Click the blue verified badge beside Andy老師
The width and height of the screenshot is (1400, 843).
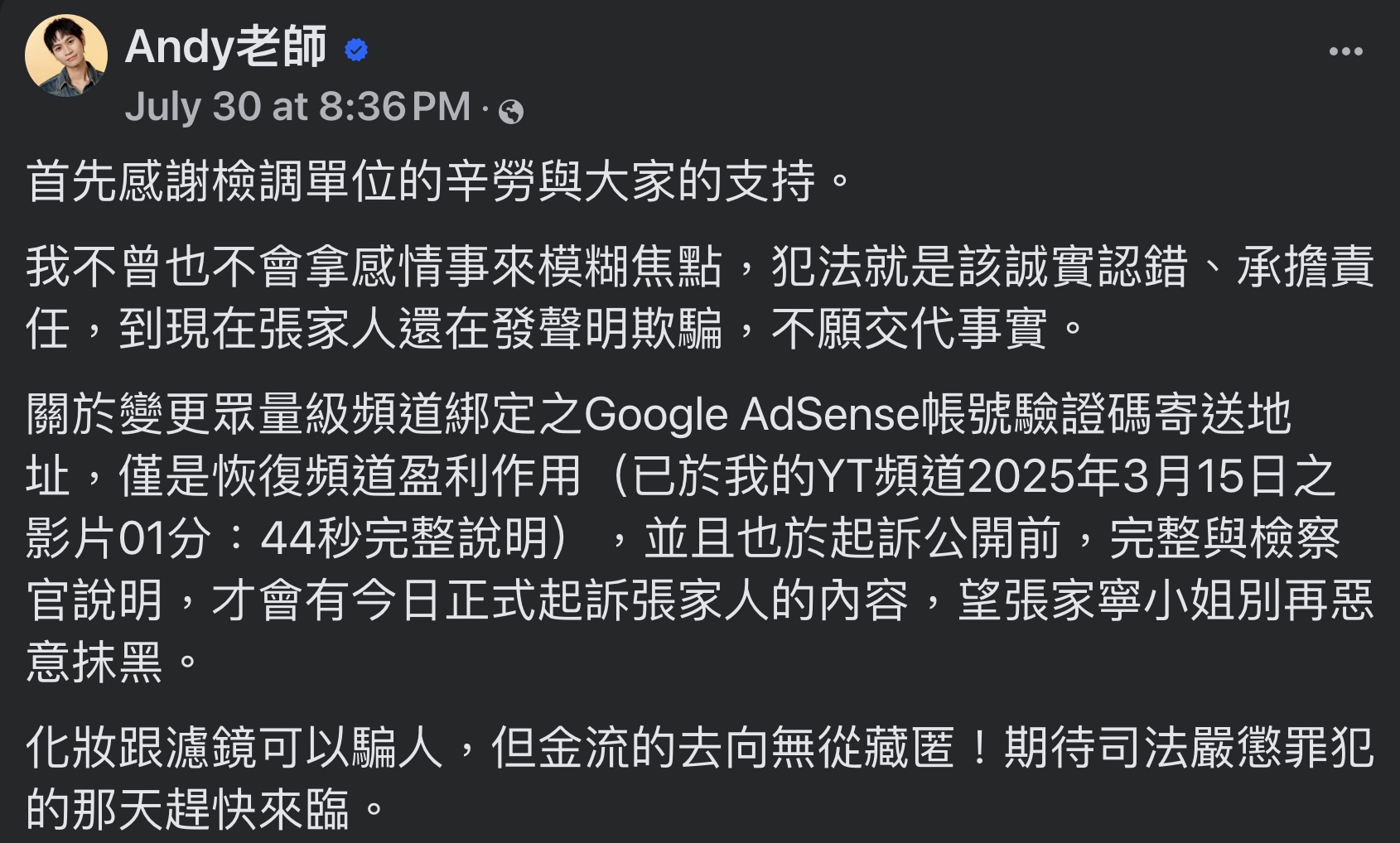[356, 51]
